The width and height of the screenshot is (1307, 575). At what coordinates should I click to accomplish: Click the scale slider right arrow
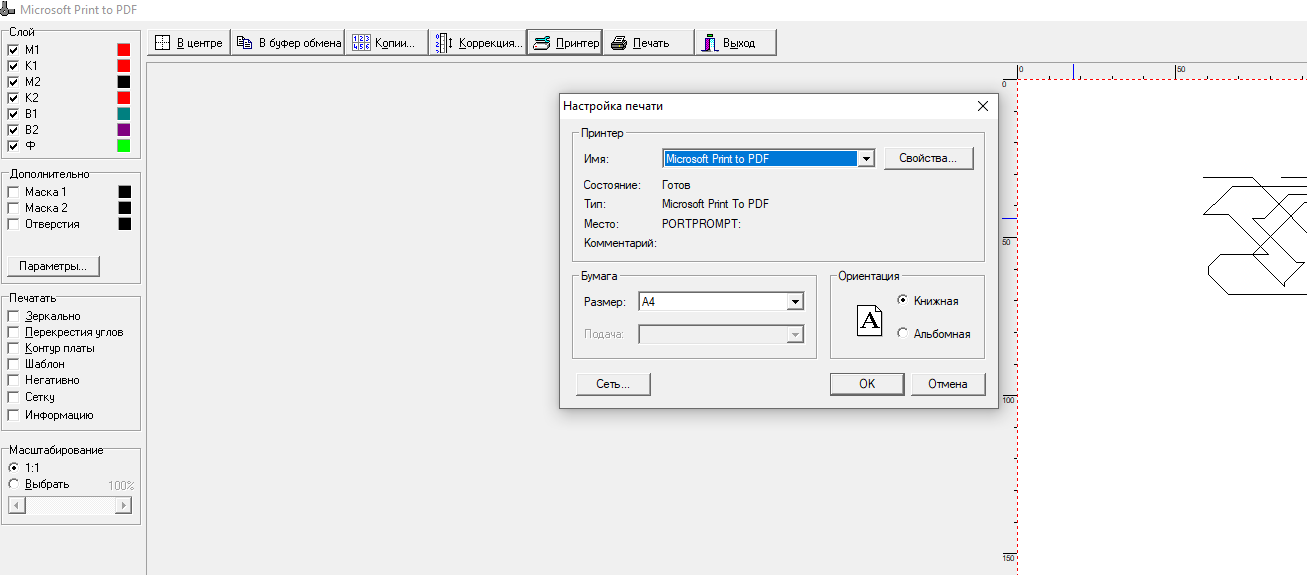tap(124, 506)
